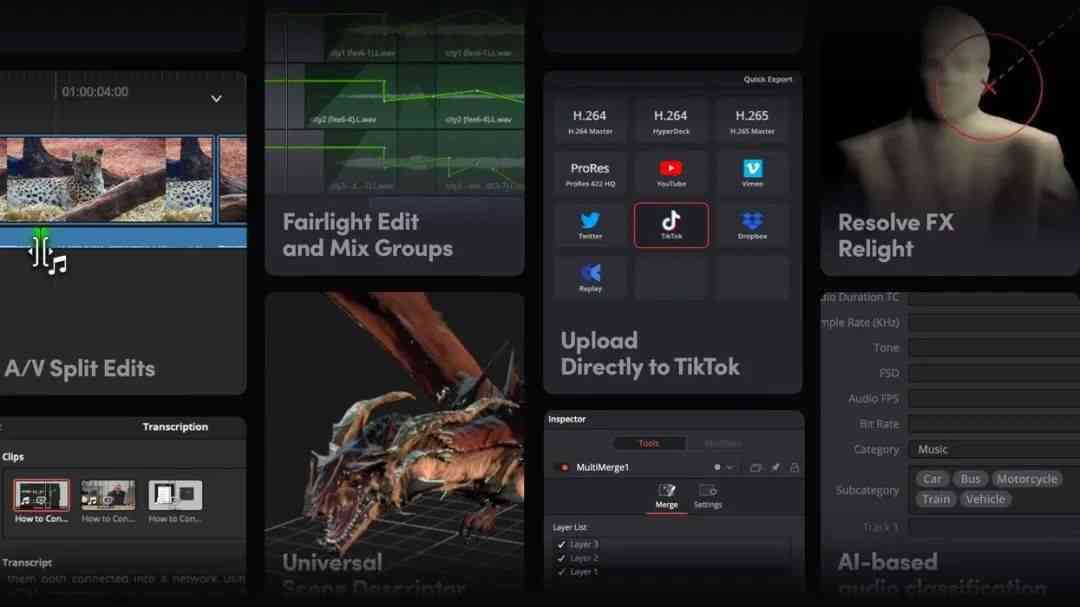Choose the YouTube export preset
The width and height of the screenshot is (1080, 607).
click(671, 172)
